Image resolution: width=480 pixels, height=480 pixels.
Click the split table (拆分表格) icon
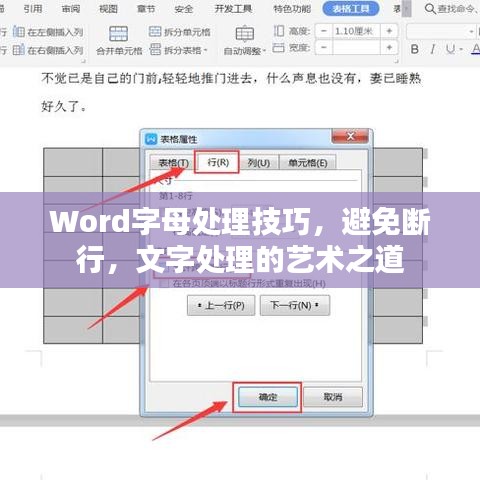155,49
